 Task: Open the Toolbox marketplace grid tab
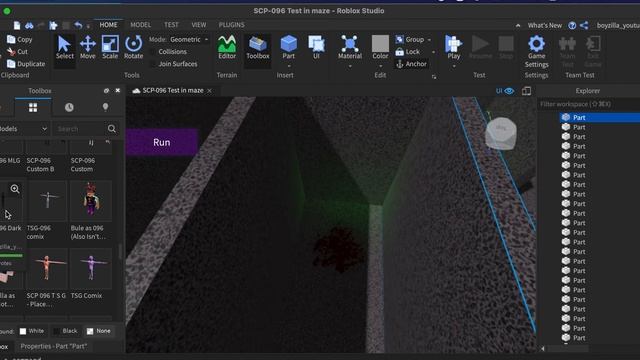[x=33, y=107]
